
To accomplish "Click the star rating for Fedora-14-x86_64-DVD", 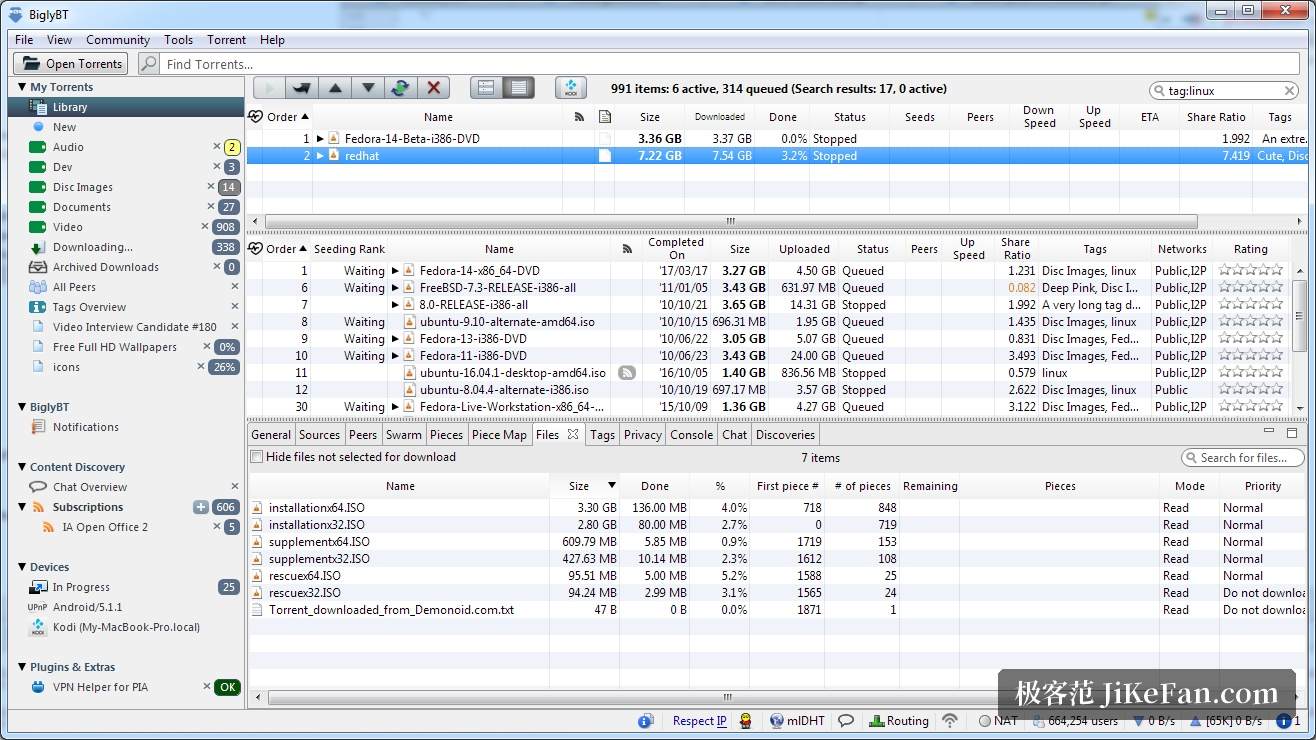I will click(1250, 271).
